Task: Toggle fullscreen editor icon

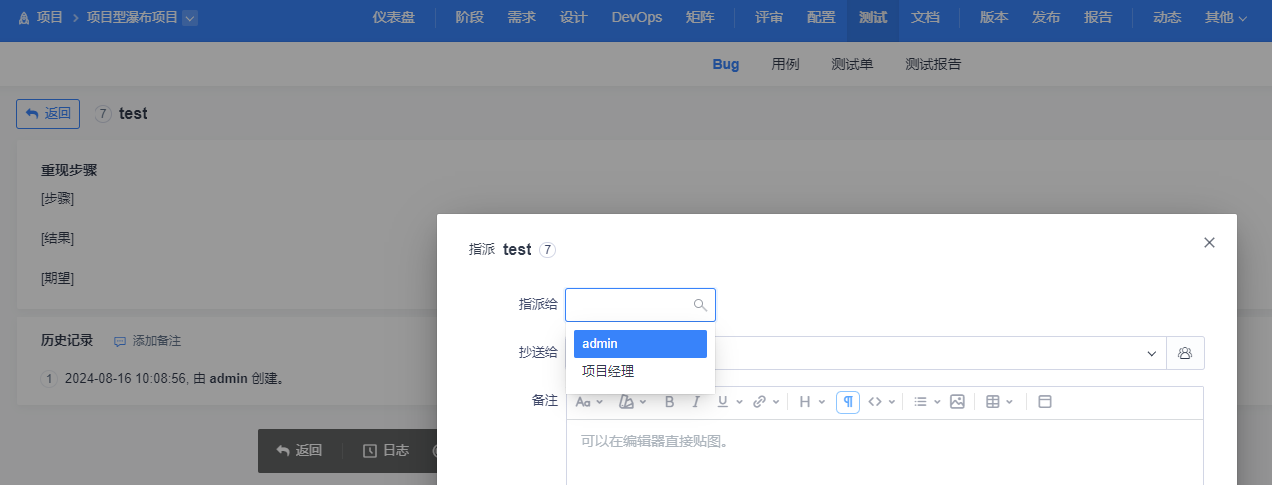Action: (1045, 402)
